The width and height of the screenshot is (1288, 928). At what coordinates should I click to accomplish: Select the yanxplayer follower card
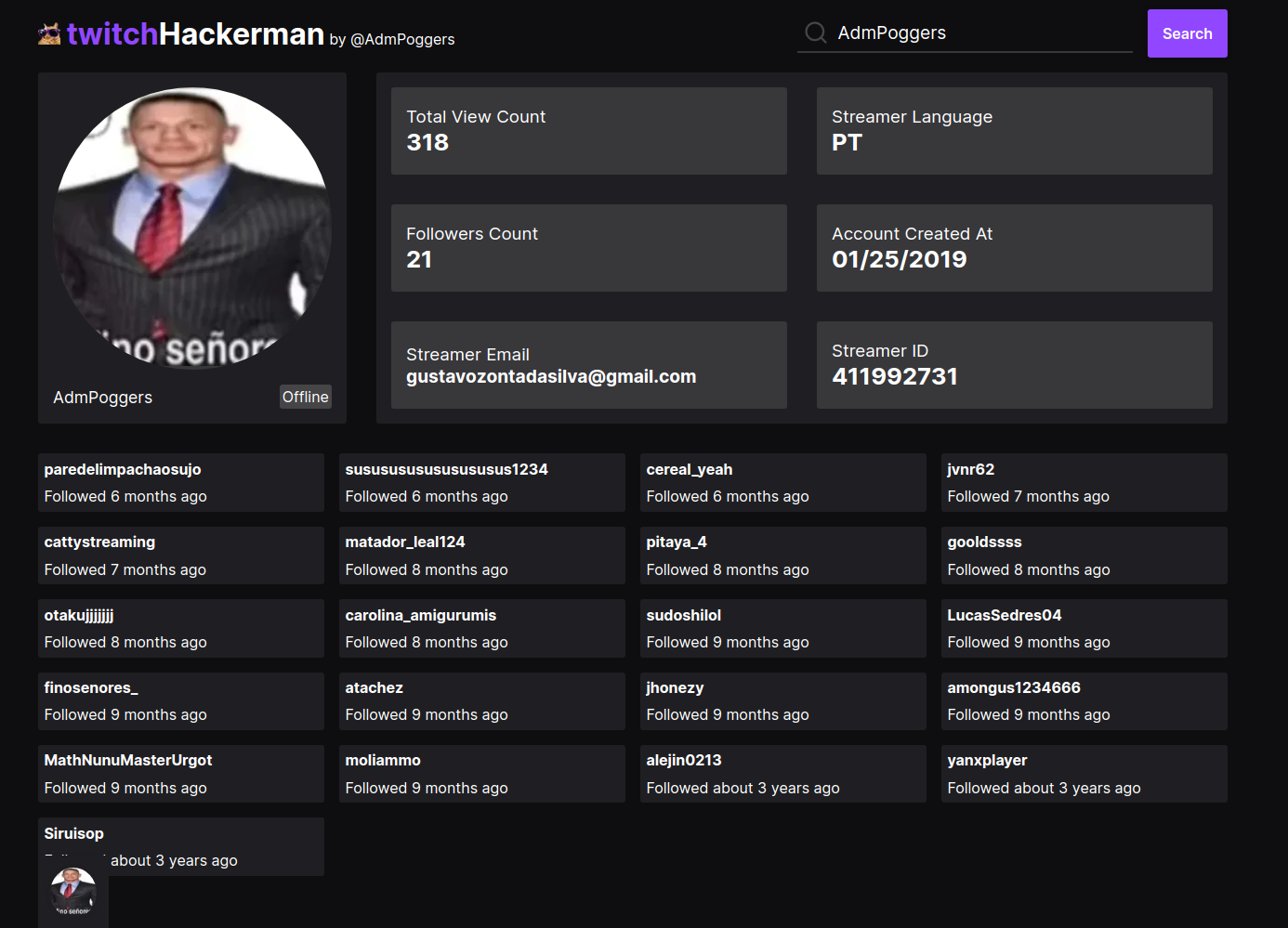pyautogui.click(x=1084, y=774)
